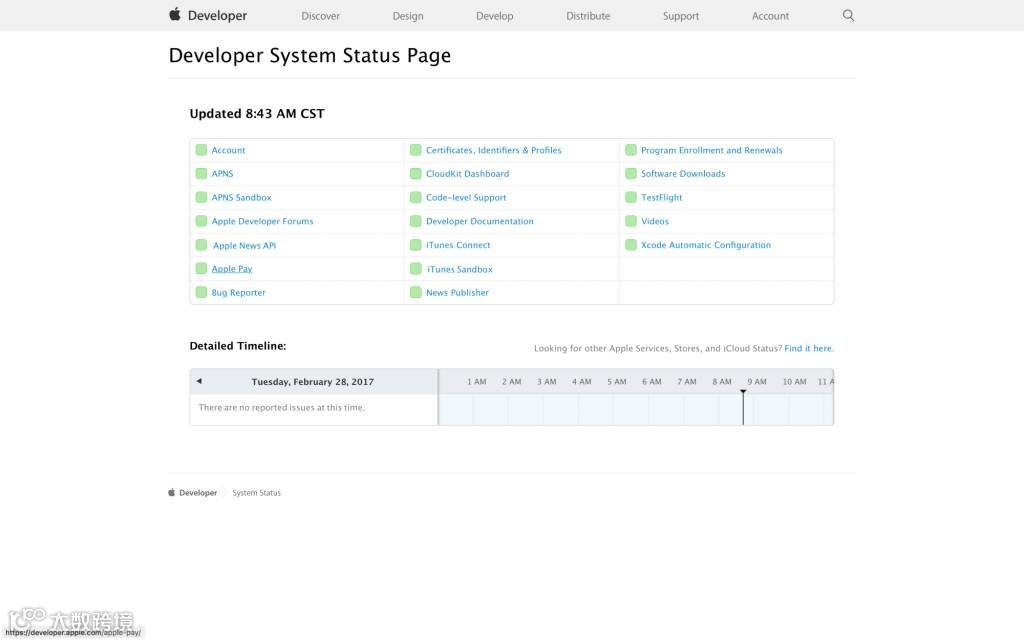Open the TestFlight link

click(661, 197)
